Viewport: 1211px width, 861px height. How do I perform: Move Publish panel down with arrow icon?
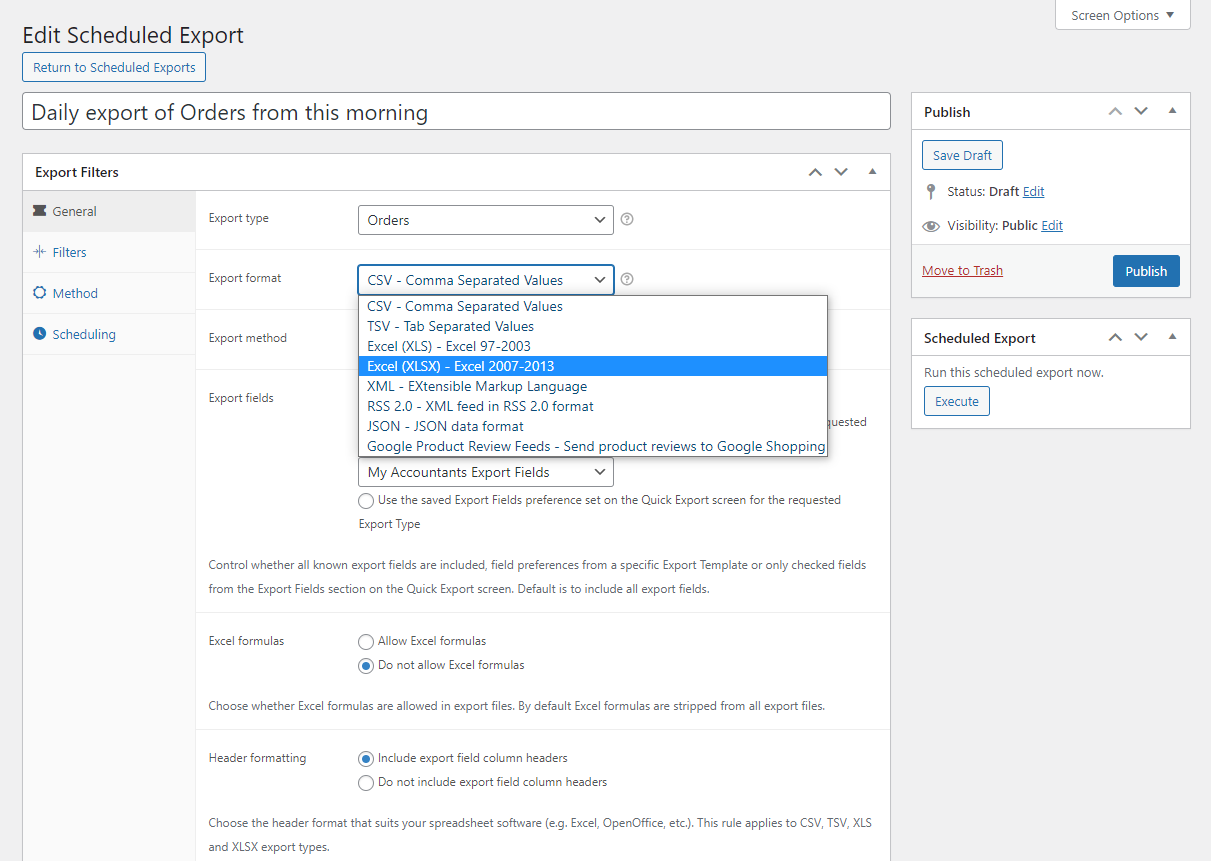pos(1141,111)
